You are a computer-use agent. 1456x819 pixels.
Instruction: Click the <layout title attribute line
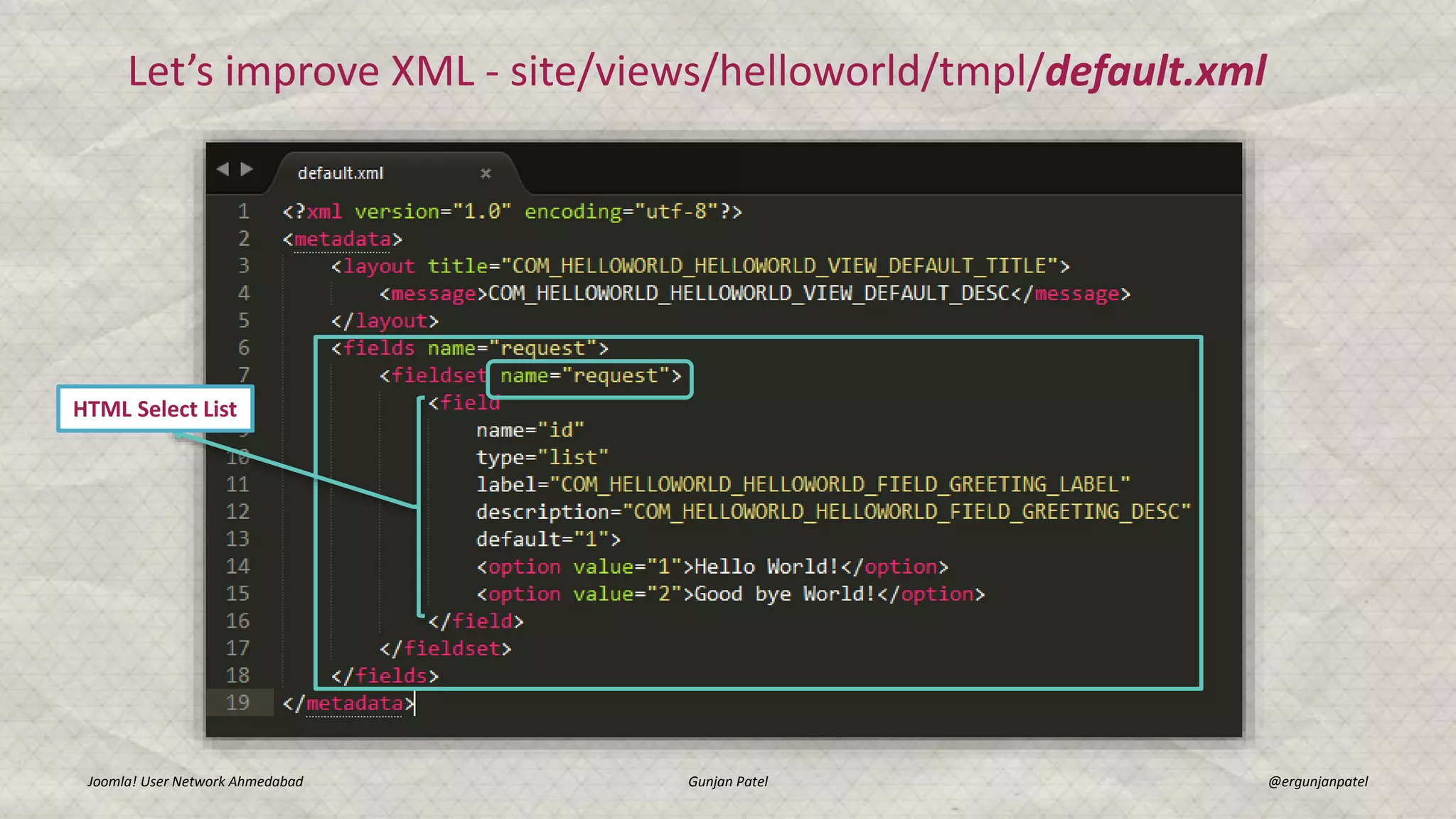[x=700, y=267]
